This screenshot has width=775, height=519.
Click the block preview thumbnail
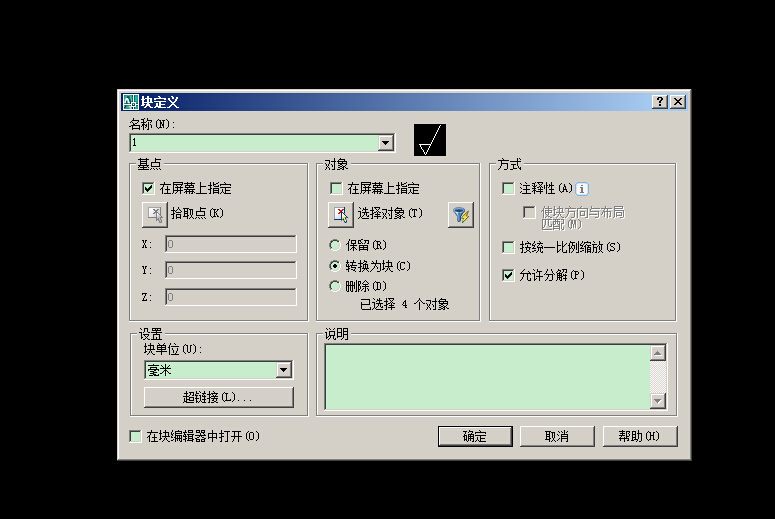(430, 140)
